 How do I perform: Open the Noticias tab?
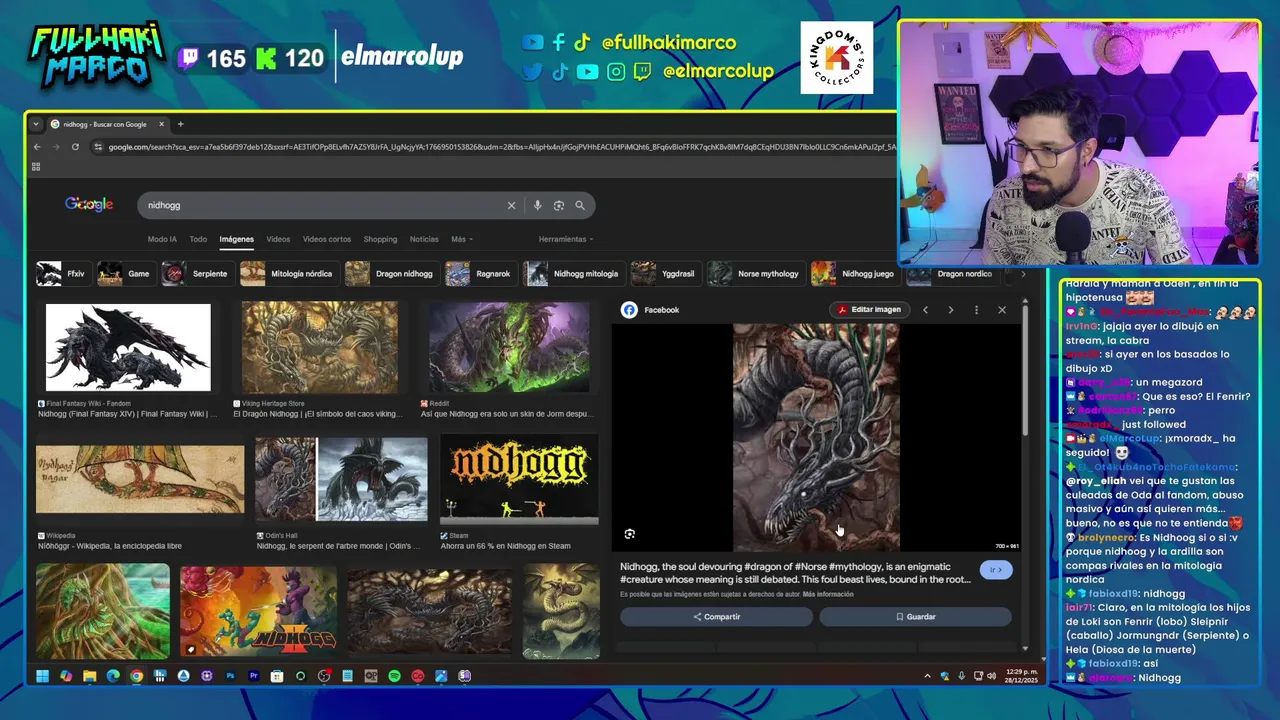[x=424, y=239]
